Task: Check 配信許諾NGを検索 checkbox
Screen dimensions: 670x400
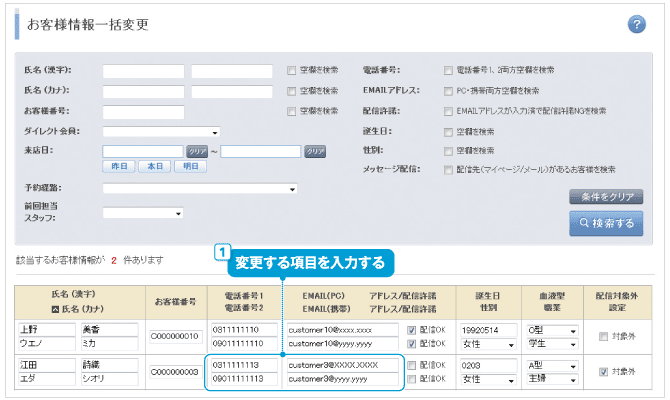Action: coord(448,112)
